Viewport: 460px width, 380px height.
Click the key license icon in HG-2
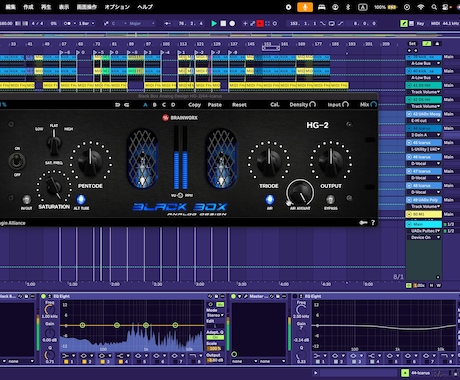tap(363, 222)
